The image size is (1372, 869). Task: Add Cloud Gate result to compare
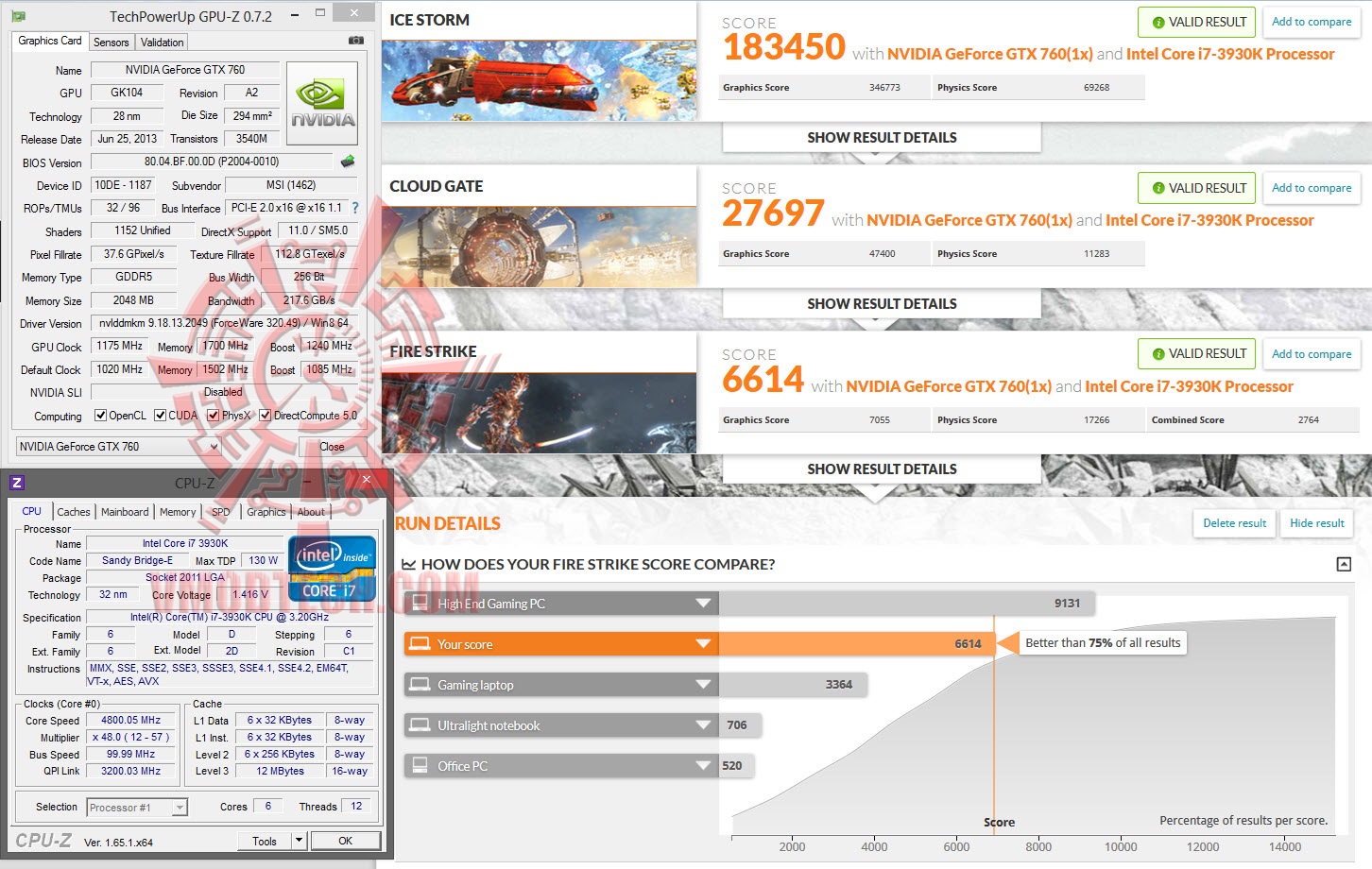coord(1312,188)
